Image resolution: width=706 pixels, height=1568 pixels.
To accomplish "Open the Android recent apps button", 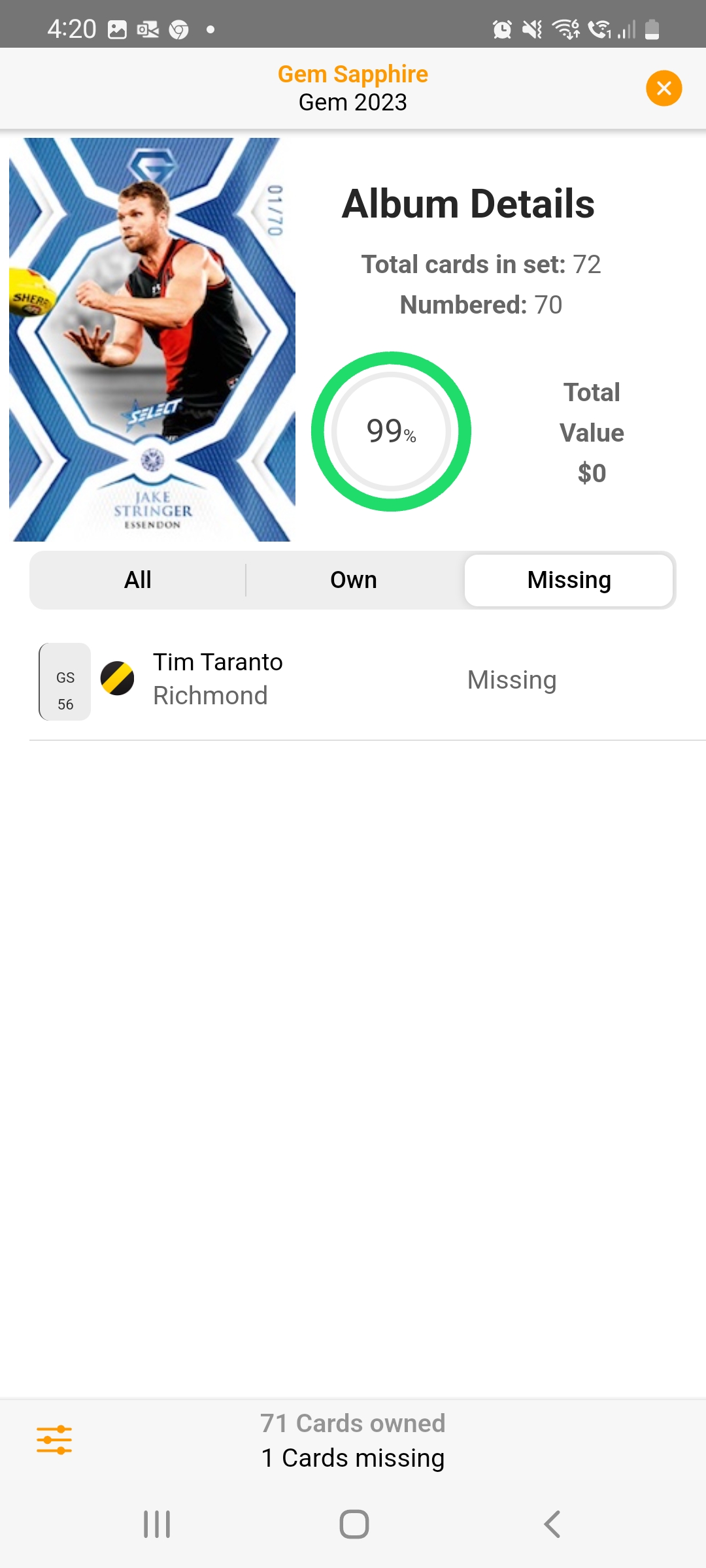I will tap(157, 1524).
